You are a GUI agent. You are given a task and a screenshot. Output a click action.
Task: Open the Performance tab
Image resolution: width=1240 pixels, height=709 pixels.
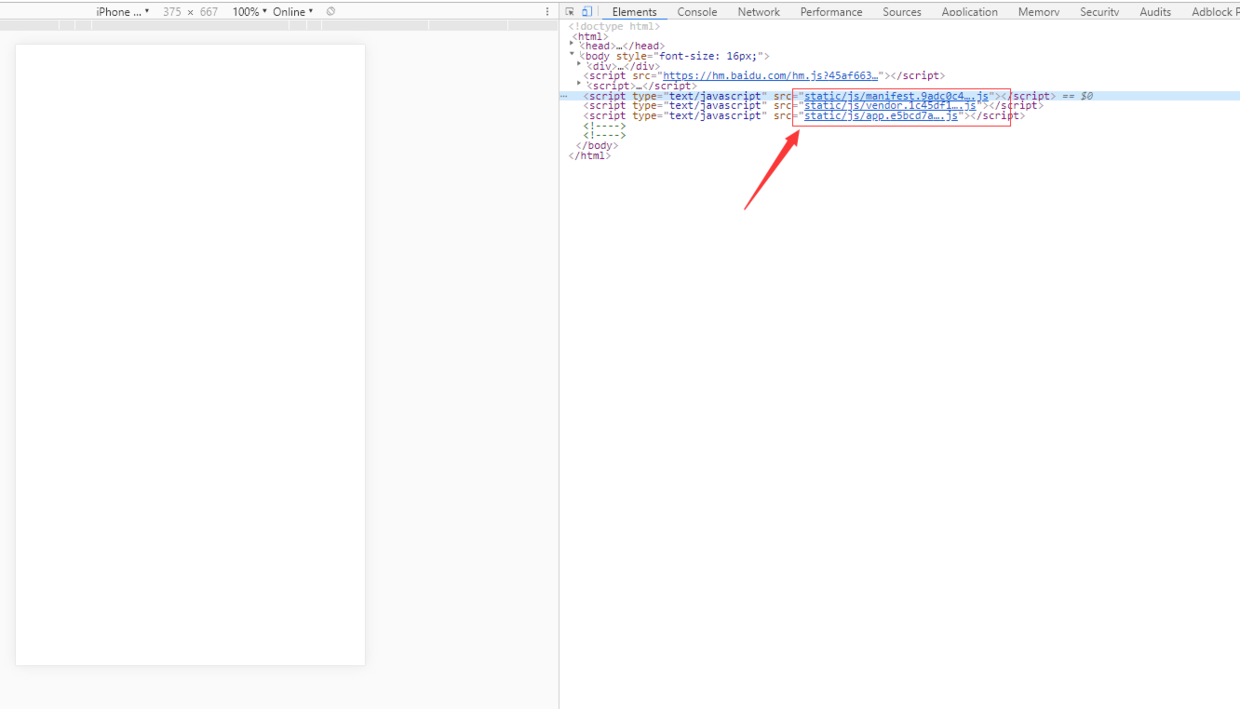tap(831, 12)
